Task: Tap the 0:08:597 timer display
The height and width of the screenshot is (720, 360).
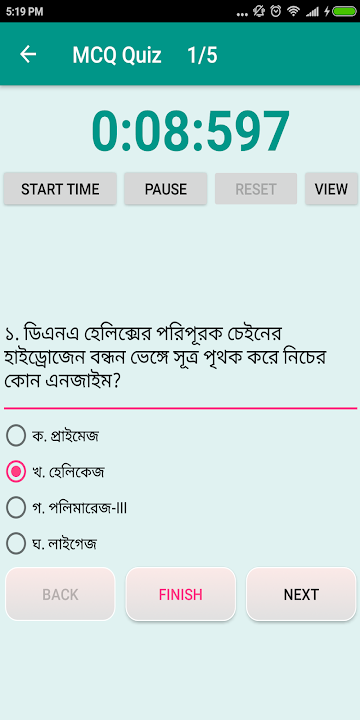Action: tap(190, 131)
